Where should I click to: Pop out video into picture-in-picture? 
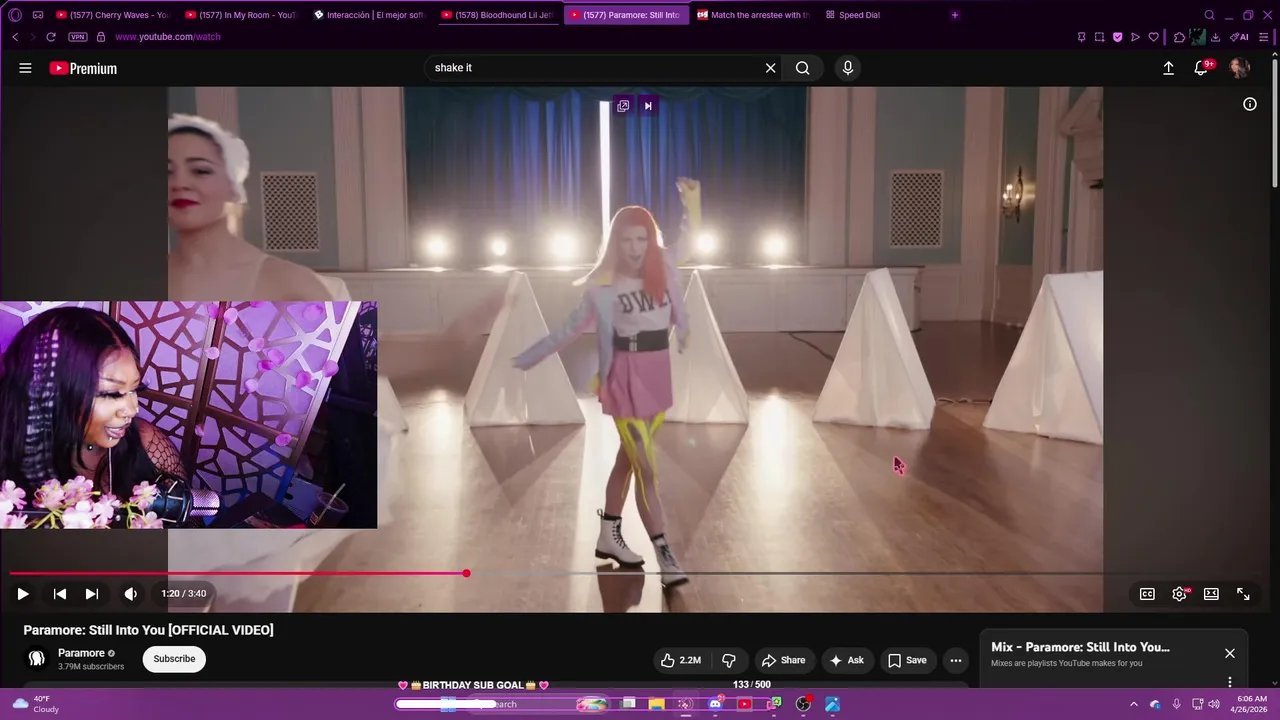pyautogui.click(x=623, y=106)
